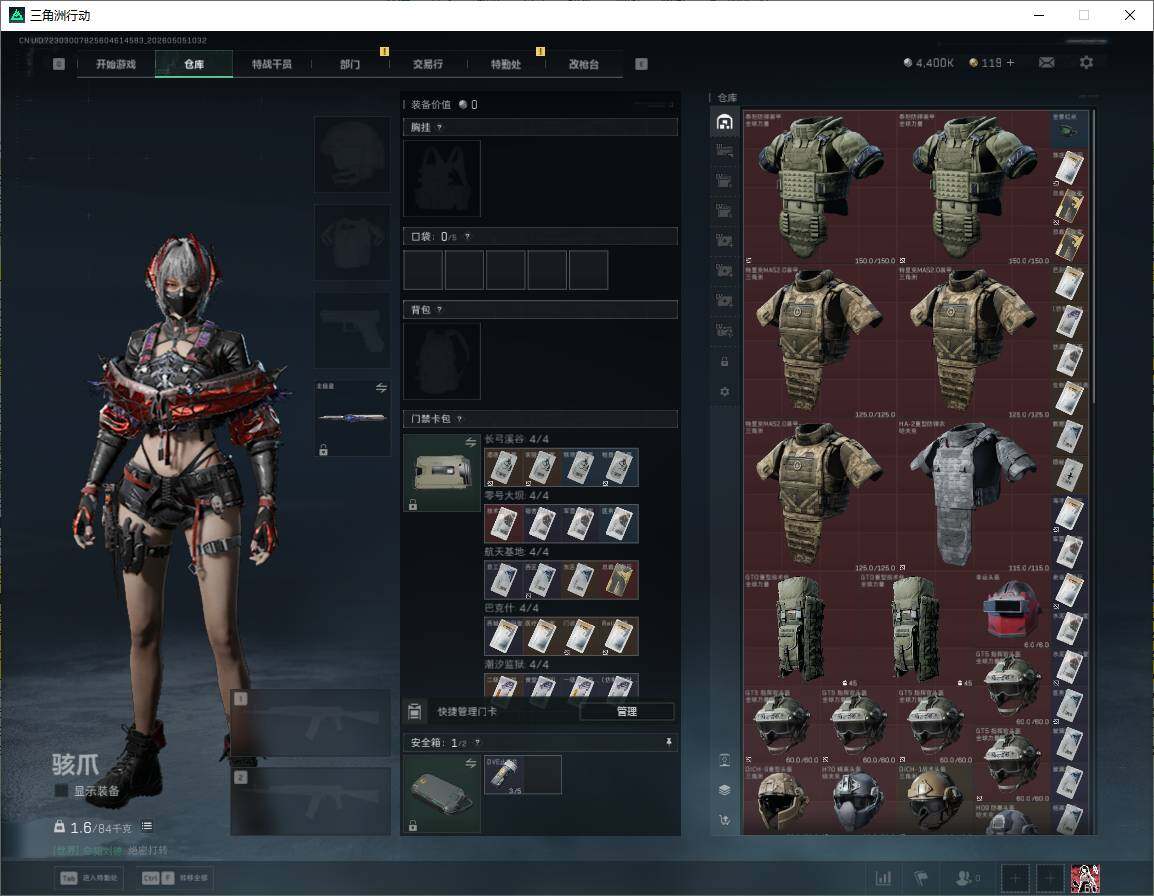Select the empty body armor equipment slot

[x=353, y=242]
